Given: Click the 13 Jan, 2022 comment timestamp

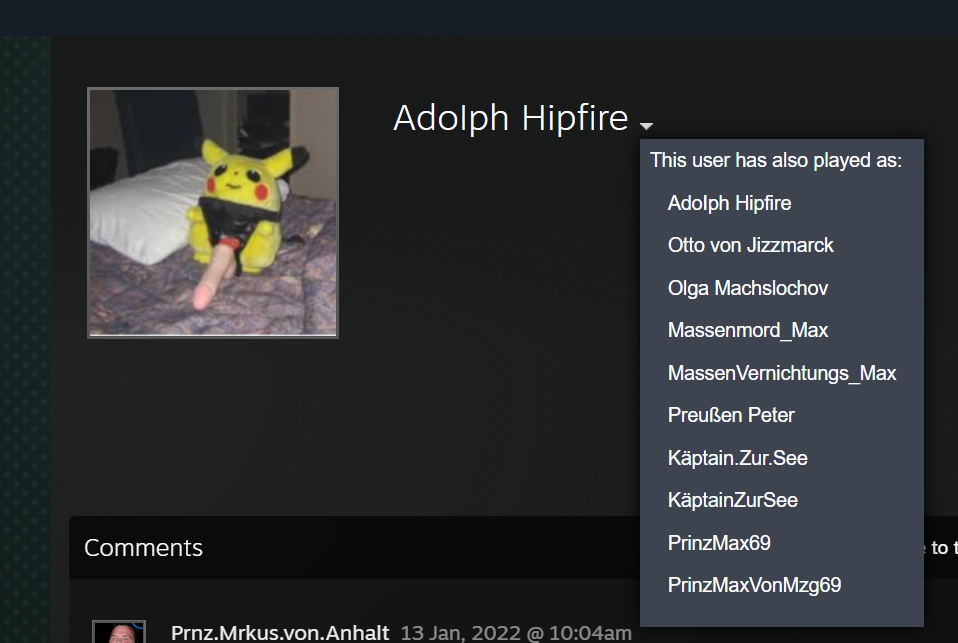Looking at the screenshot, I should 516,633.
